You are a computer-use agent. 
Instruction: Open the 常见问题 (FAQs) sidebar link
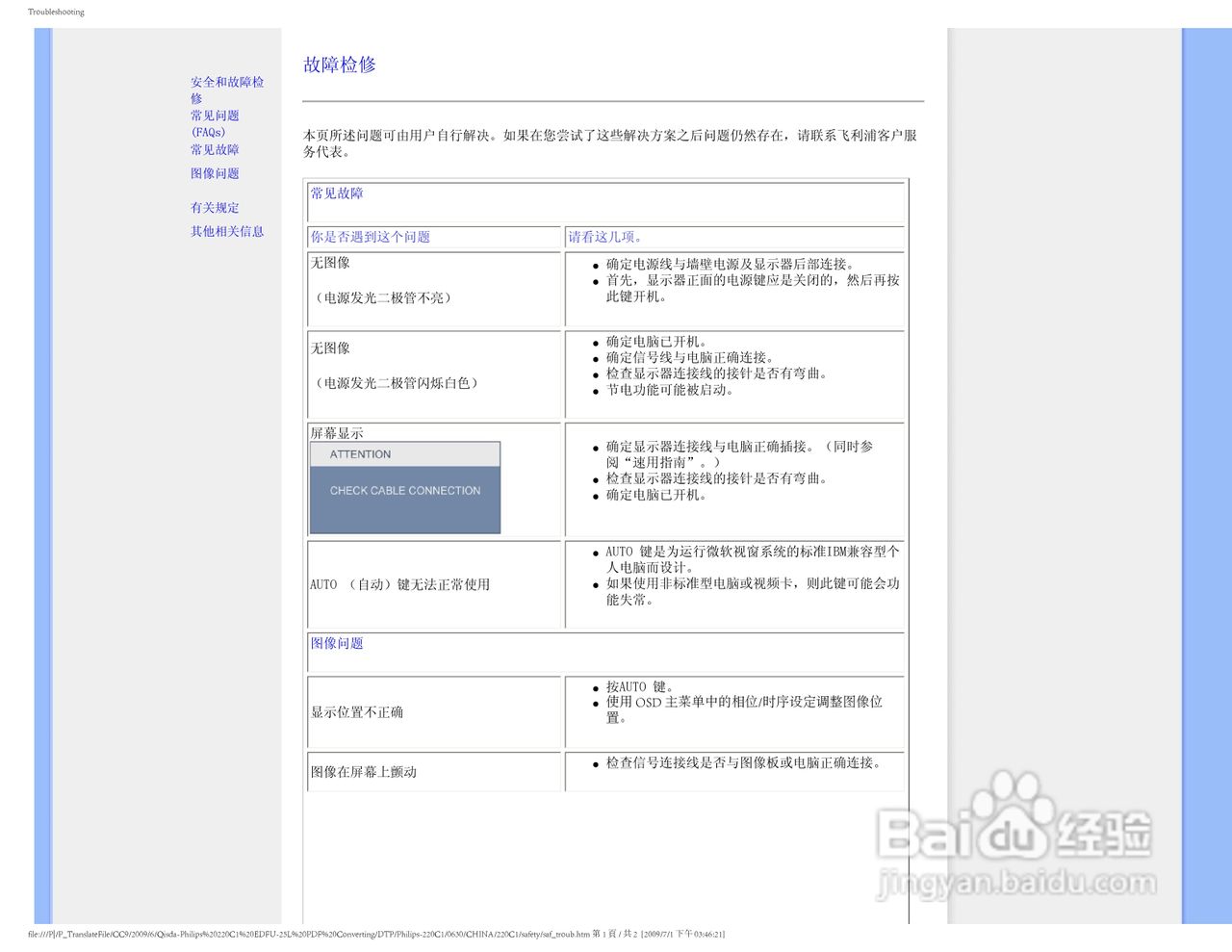[215, 123]
